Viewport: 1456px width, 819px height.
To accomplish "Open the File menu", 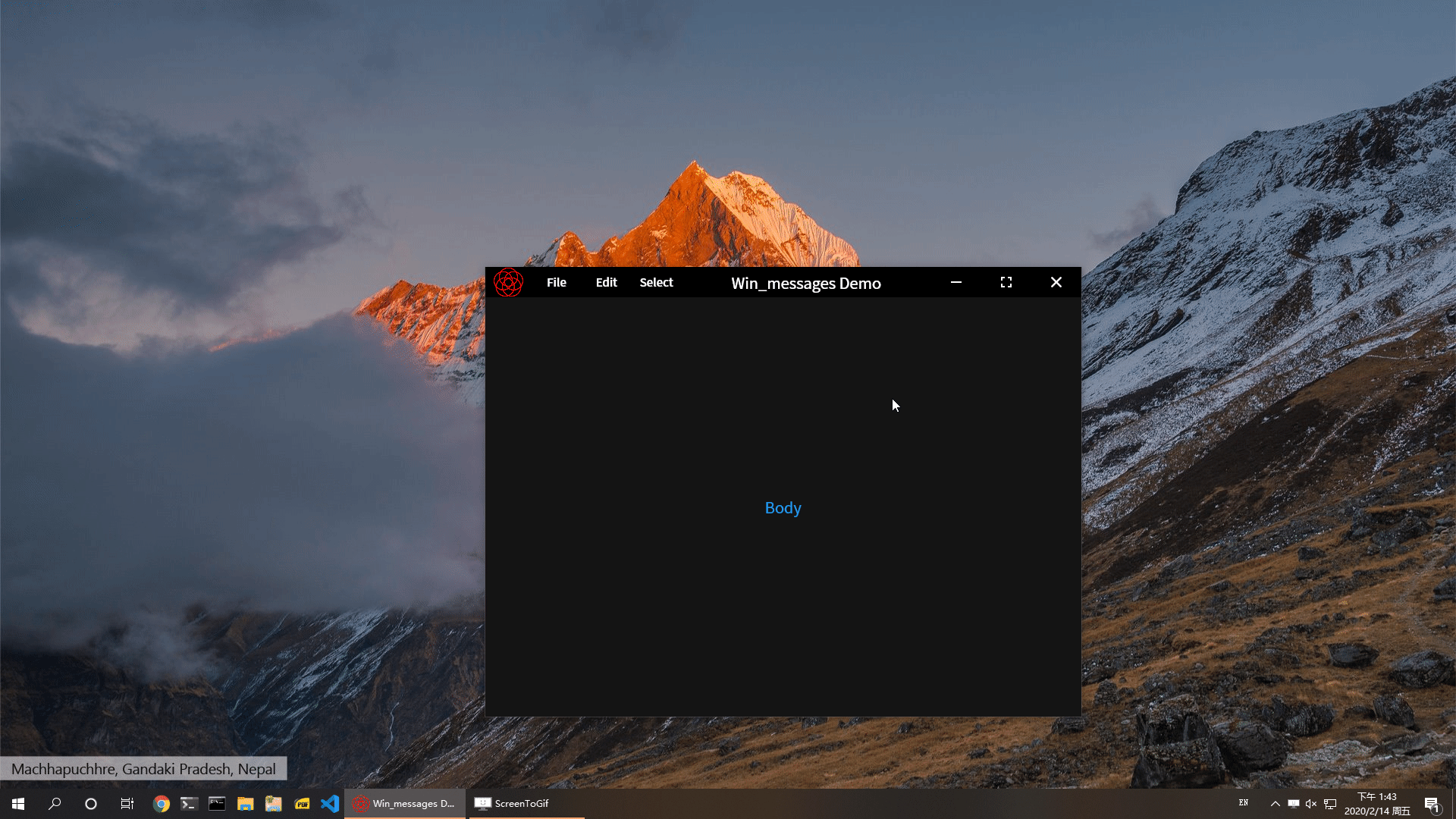I will tap(556, 282).
